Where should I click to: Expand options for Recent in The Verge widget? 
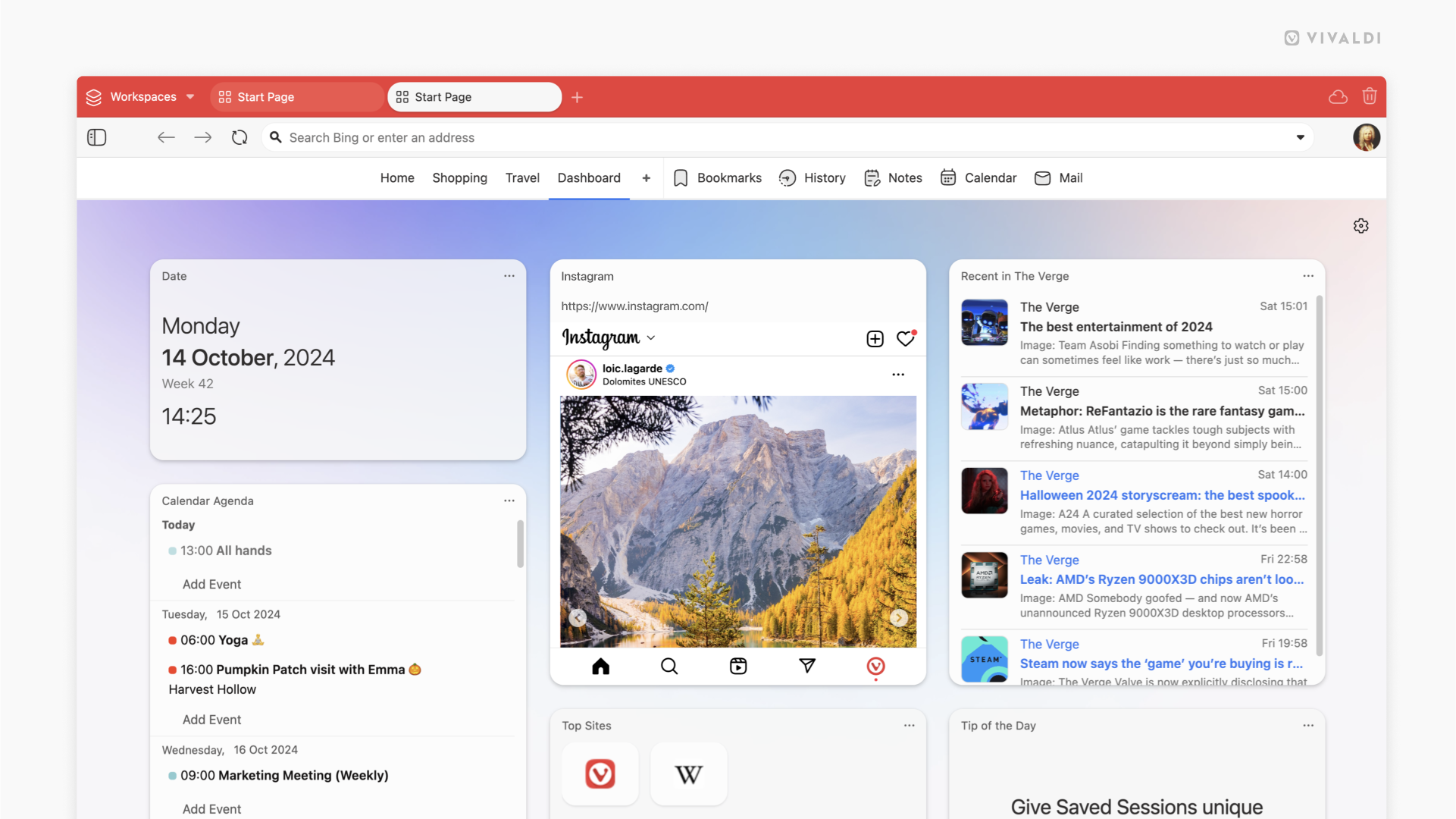click(1307, 276)
